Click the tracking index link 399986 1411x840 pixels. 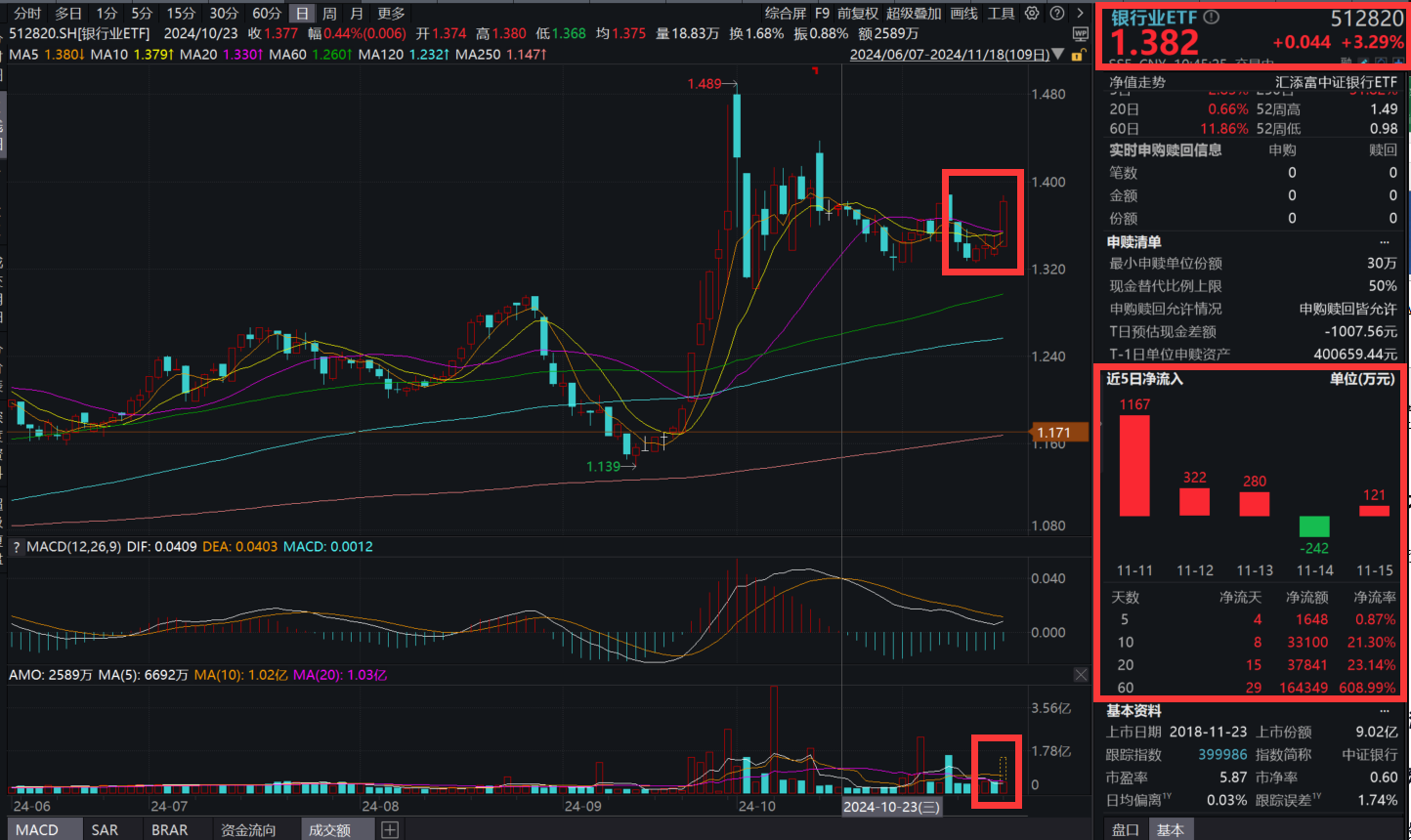1222,755
